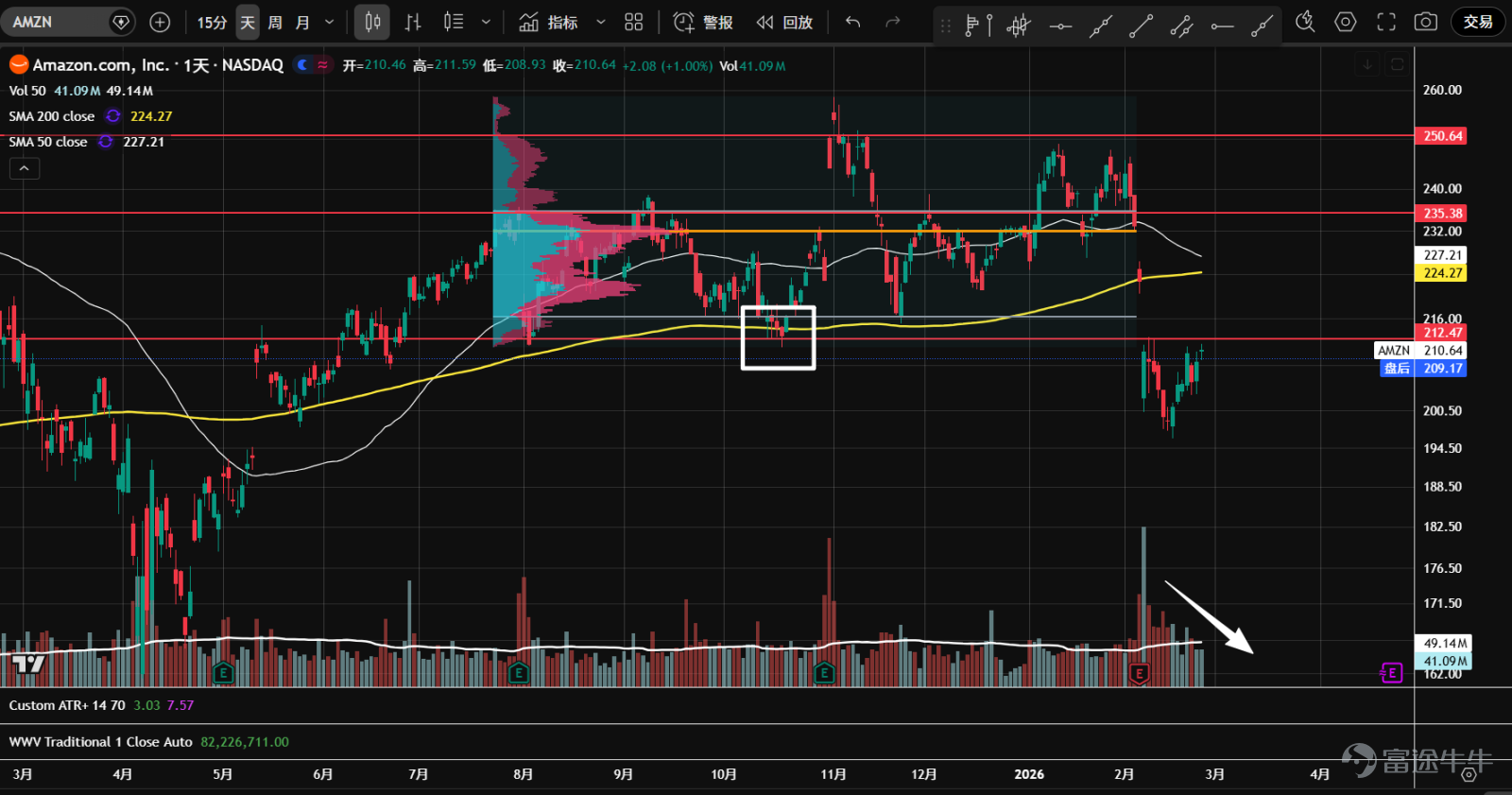Grab the favorites drawing toolbar handle
The height and width of the screenshot is (795, 1512).
click(945, 26)
